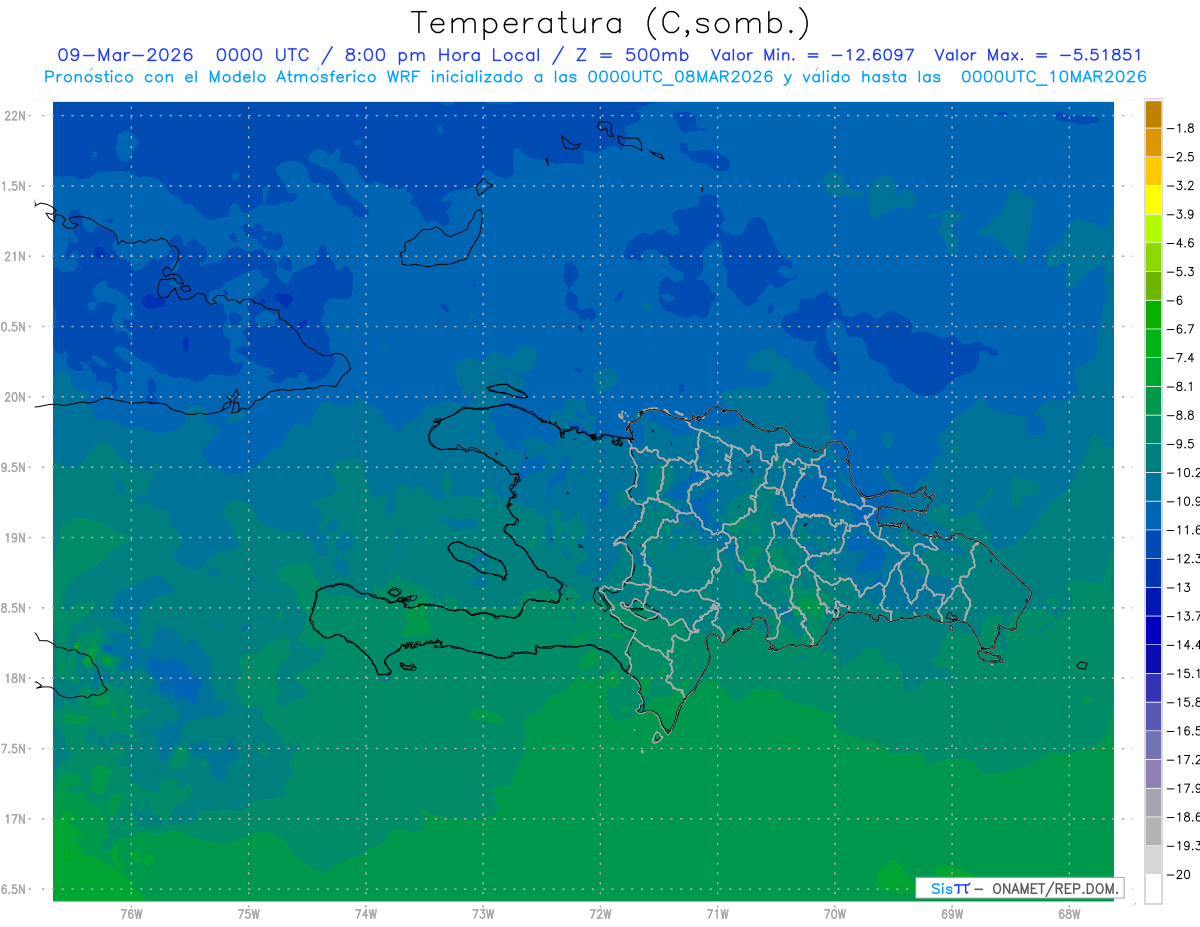Click the -8.1 value on the color legend

point(1182,386)
